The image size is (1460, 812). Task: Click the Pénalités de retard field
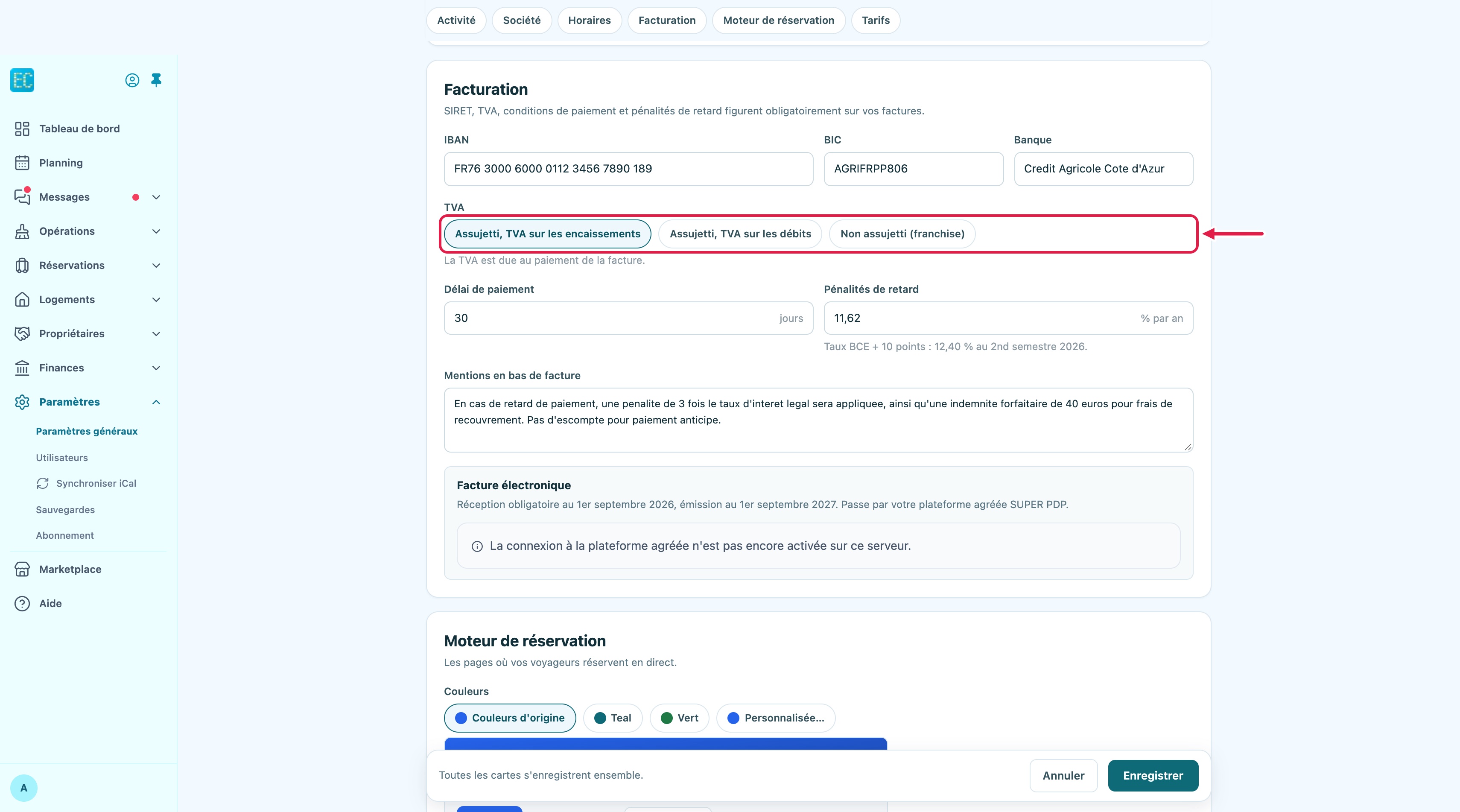[x=1008, y=318]
